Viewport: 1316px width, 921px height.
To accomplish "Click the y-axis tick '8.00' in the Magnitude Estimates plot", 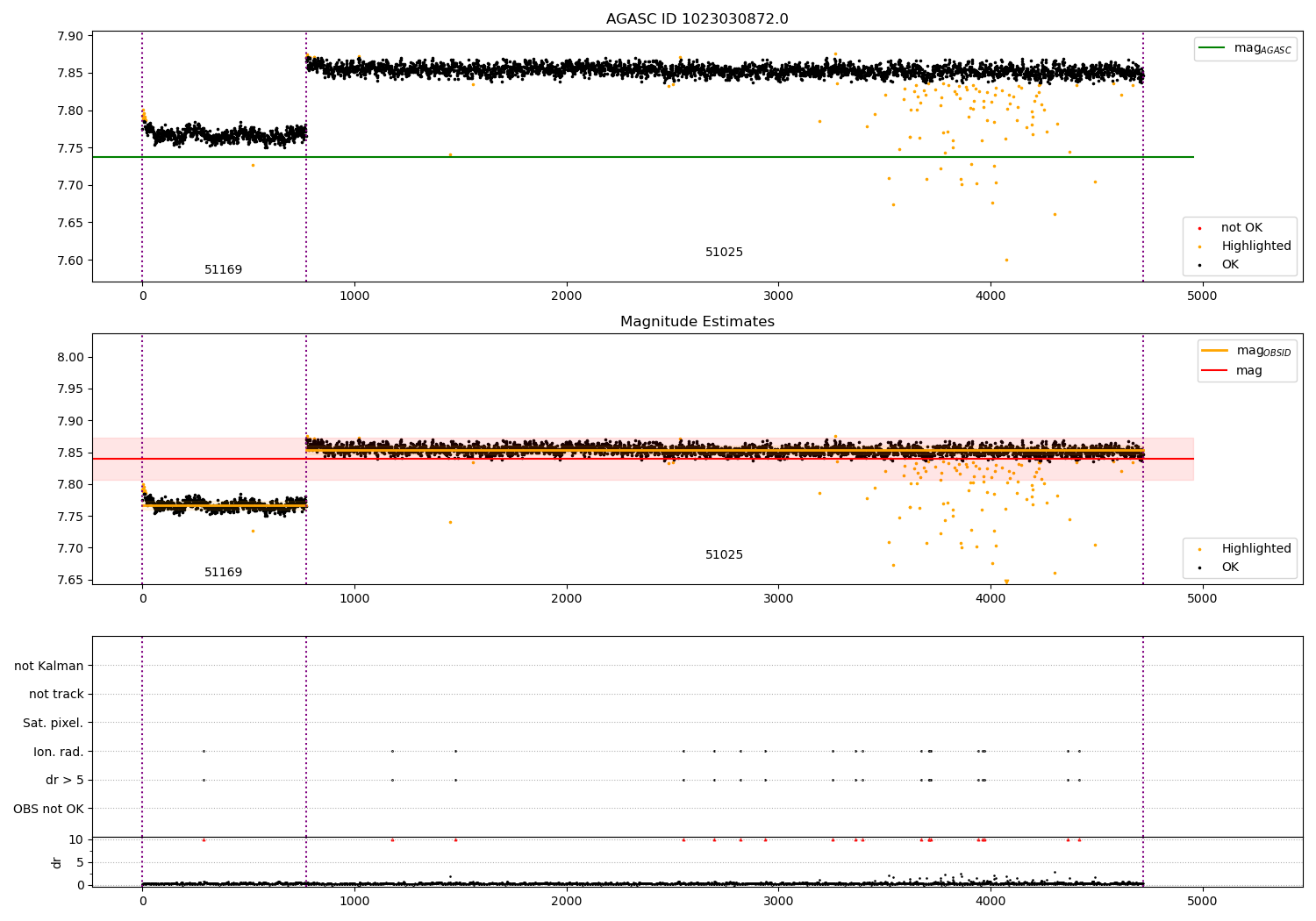I will 70,357.
